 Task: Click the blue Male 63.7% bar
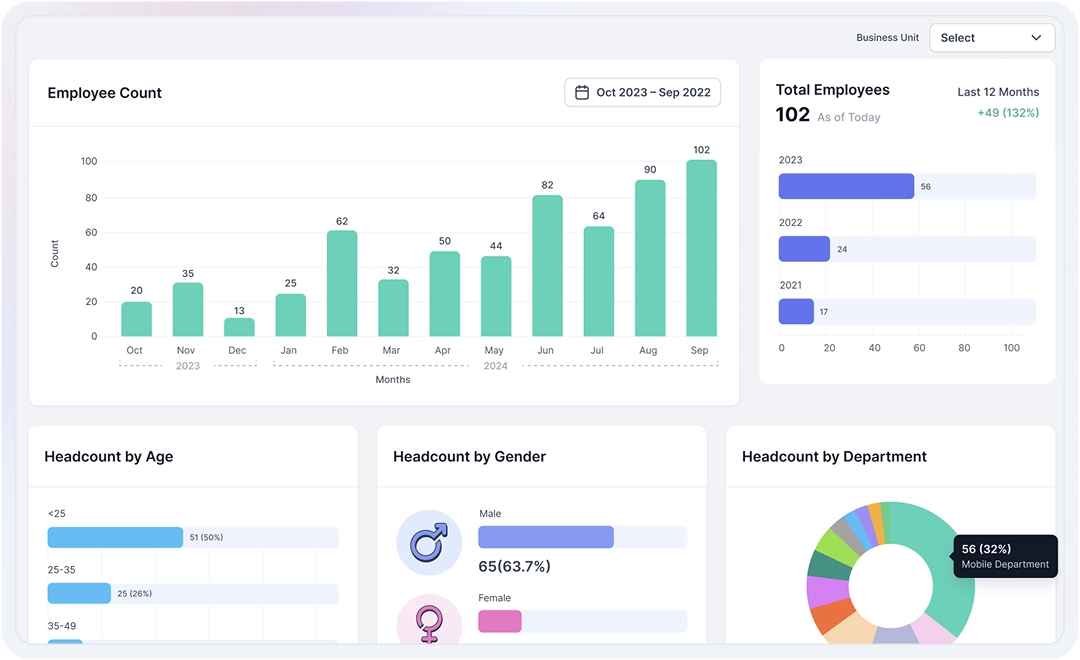click(545, 537)
